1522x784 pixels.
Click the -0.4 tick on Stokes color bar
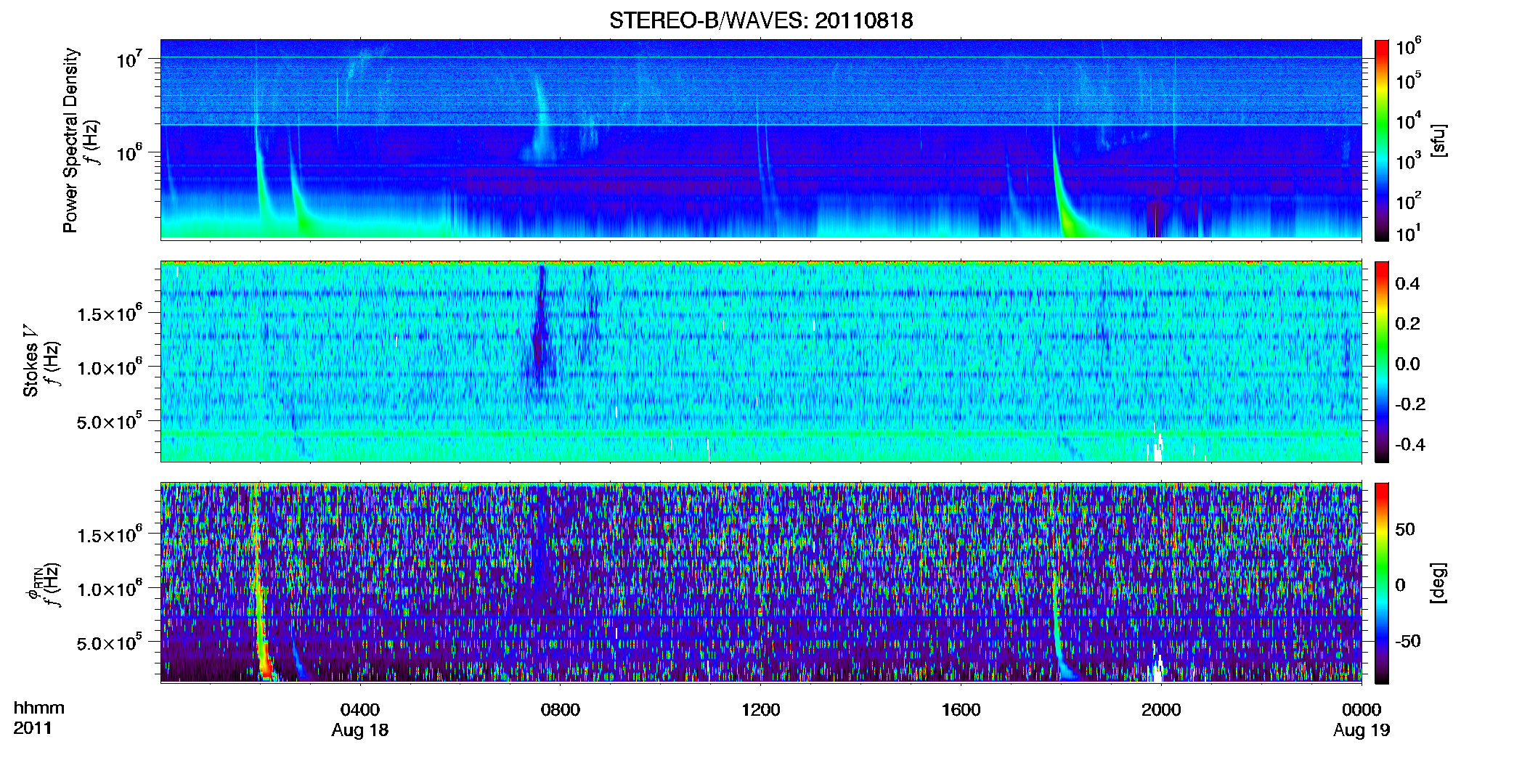[x=1410, y=444]
